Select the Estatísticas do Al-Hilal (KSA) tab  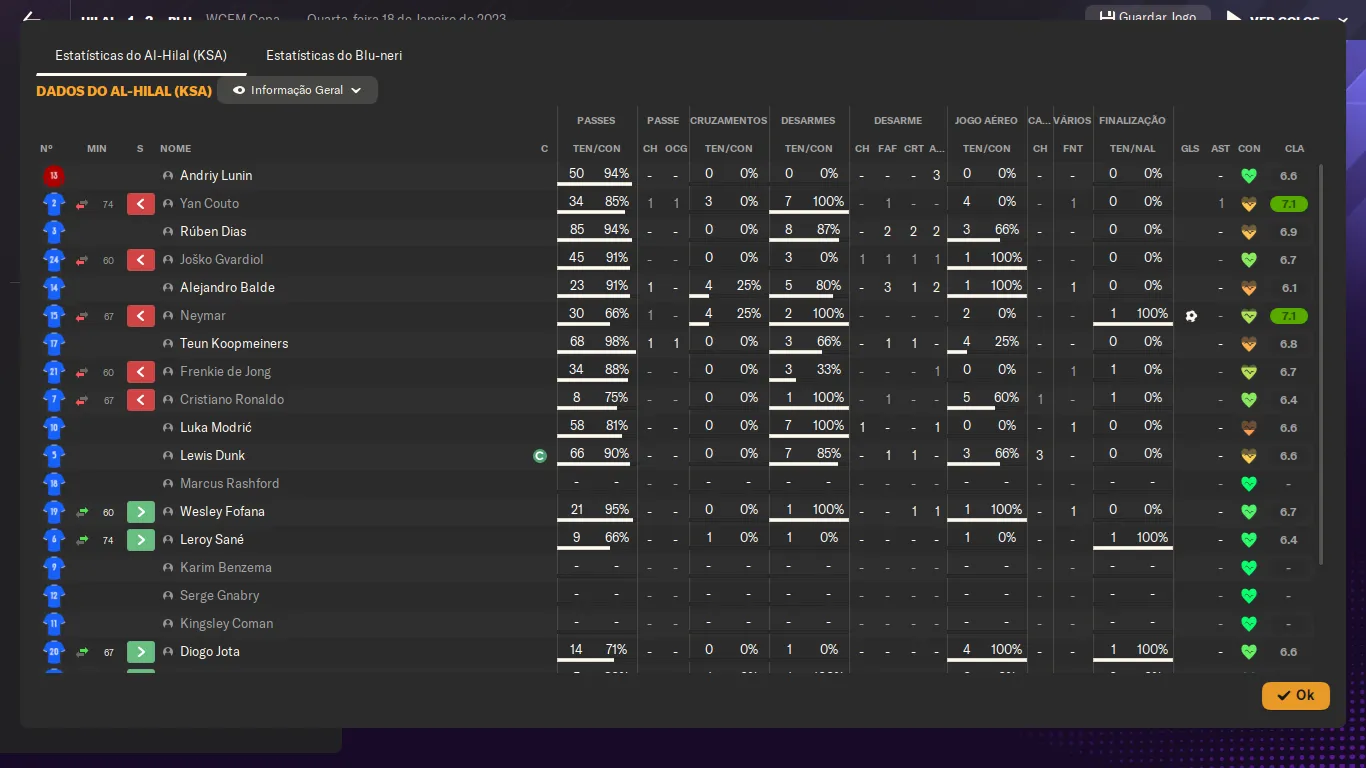(x=141, y=56)
